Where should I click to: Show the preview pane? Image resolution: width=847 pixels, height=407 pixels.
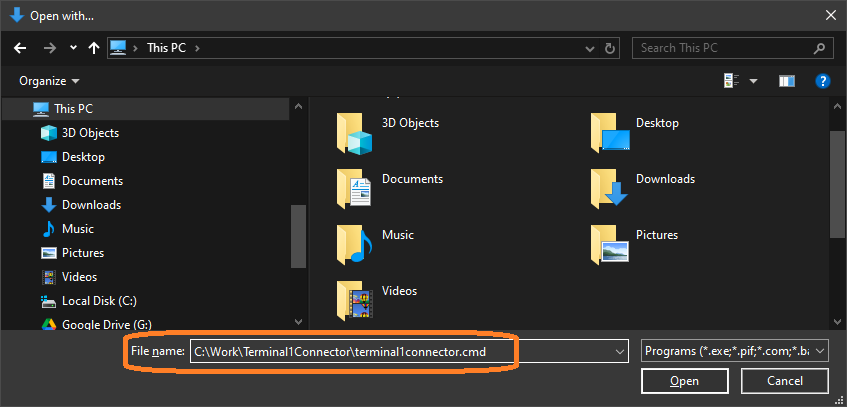[x=786, y=81]
